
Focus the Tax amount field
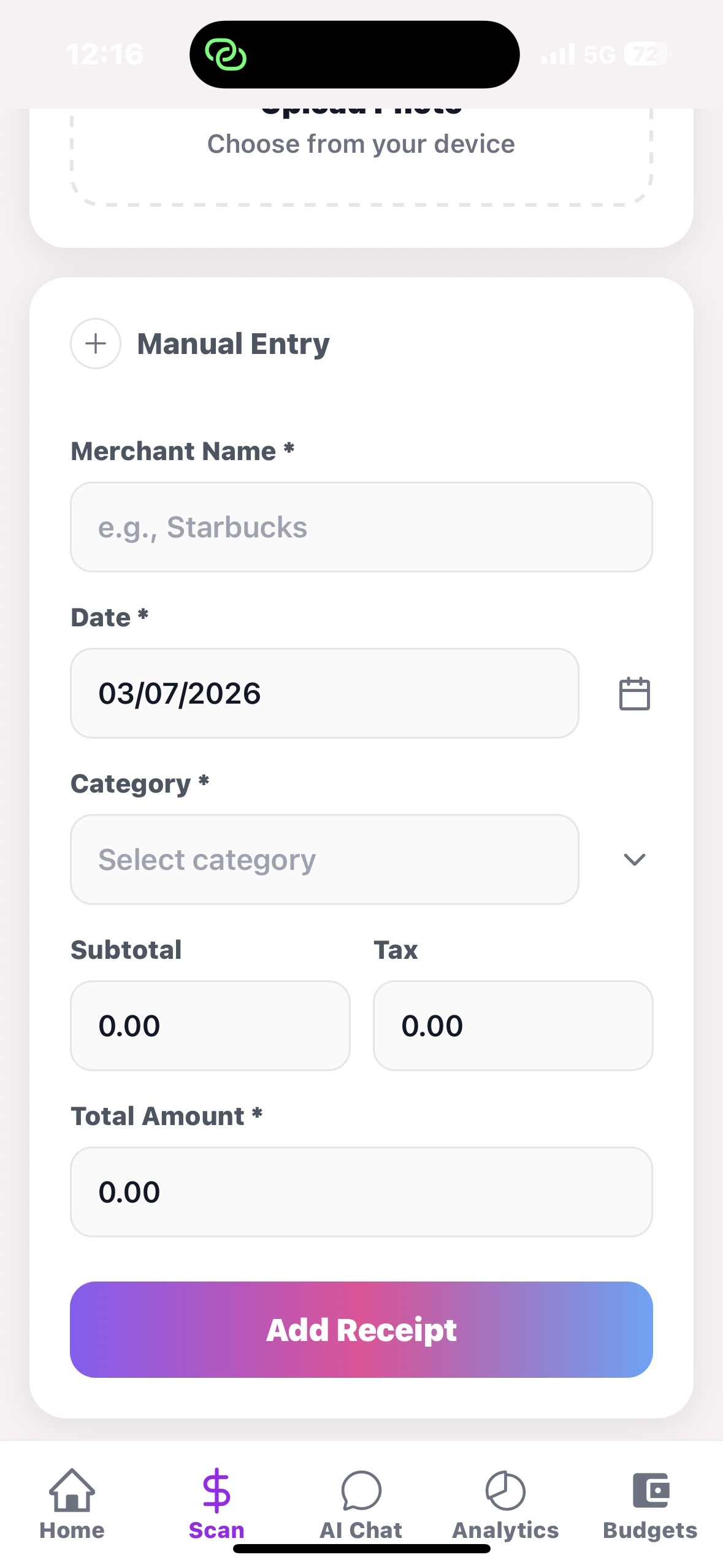click(x=513, y=1026)
